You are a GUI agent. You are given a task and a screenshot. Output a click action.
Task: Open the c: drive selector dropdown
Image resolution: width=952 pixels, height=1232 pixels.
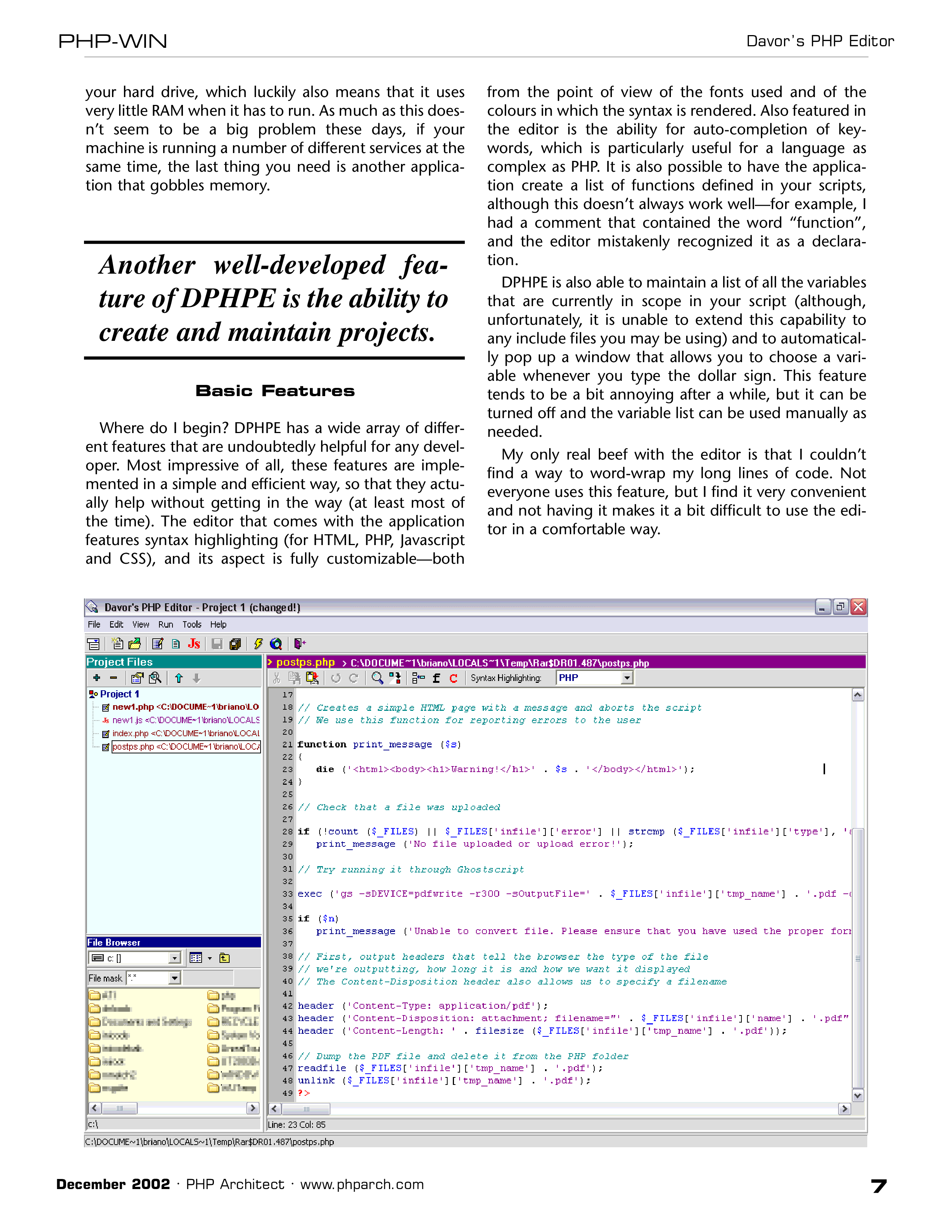click(174, 958)
